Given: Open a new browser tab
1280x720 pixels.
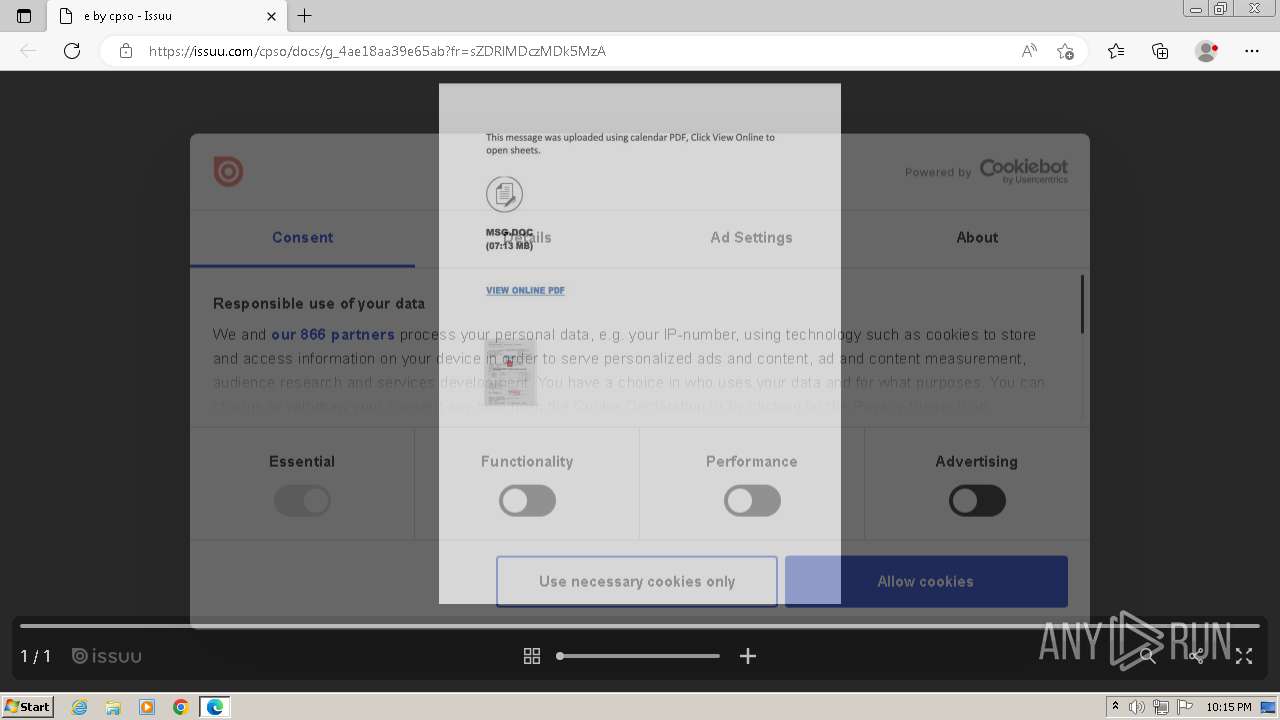Looking at the screenshot, I should click(x=305, y=15).
